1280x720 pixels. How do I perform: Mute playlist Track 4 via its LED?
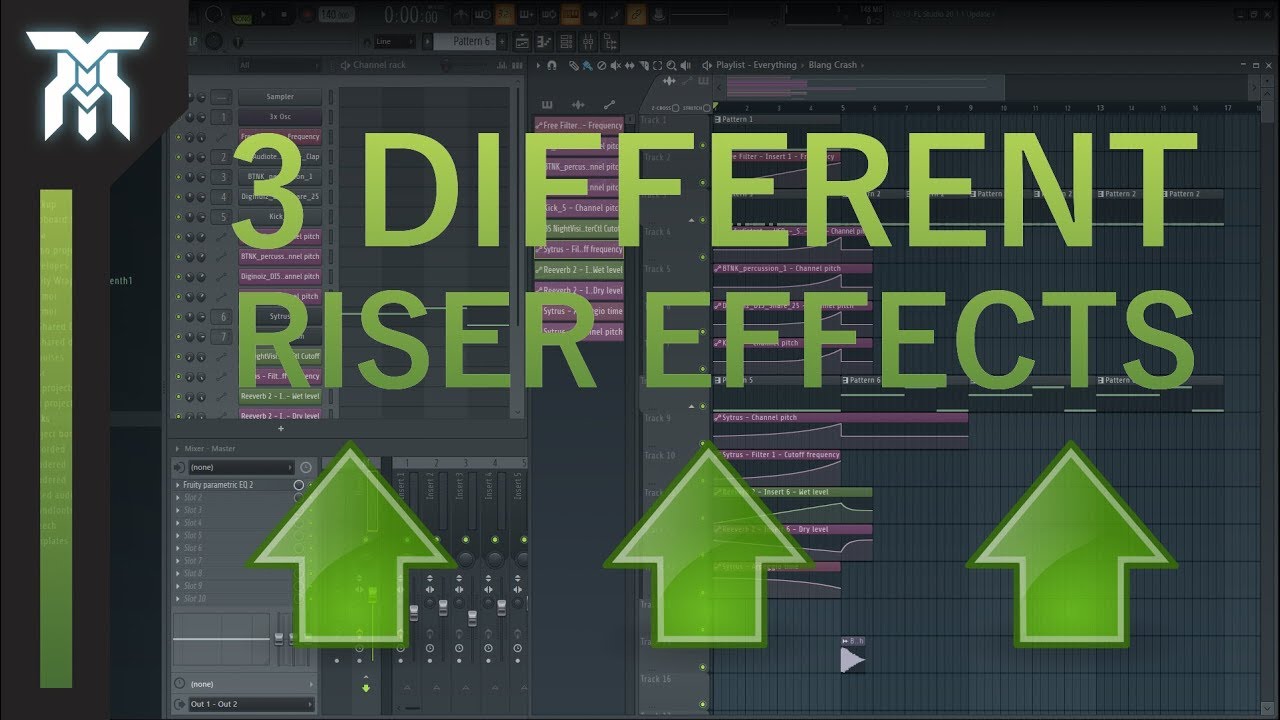coord(703,257)
